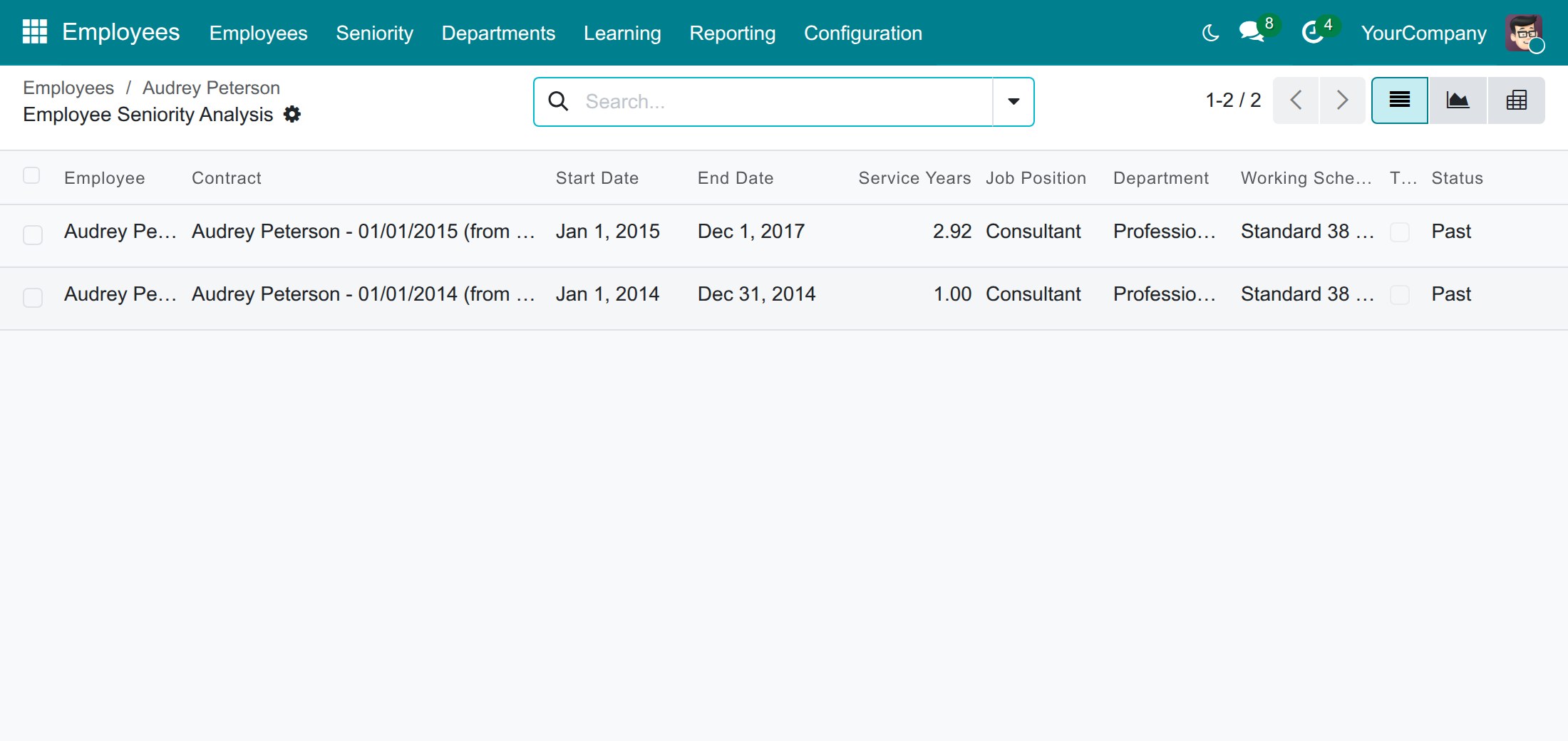
Task: Go to Audrey Peterson breadcrumb link
Action: (x=211, y=88)
